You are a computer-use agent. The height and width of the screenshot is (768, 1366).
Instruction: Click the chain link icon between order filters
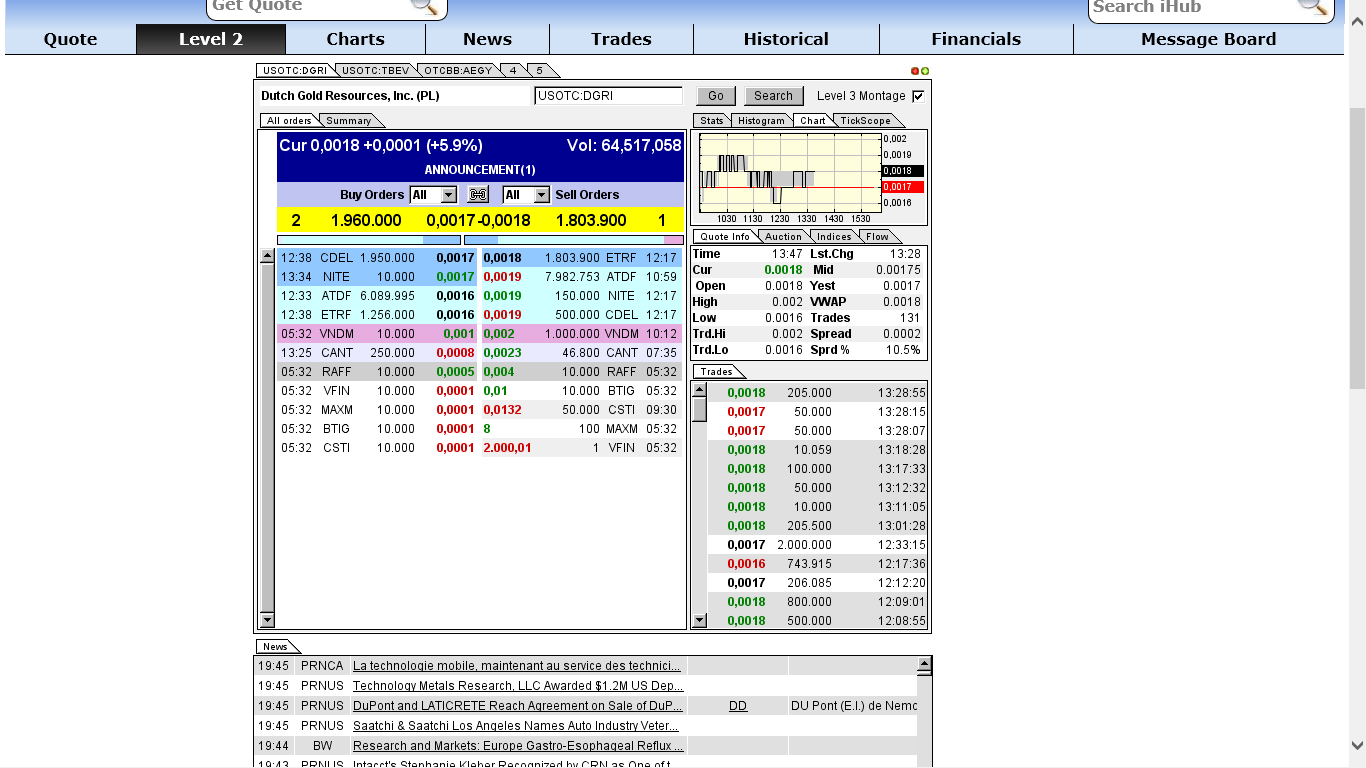(477, 195)
